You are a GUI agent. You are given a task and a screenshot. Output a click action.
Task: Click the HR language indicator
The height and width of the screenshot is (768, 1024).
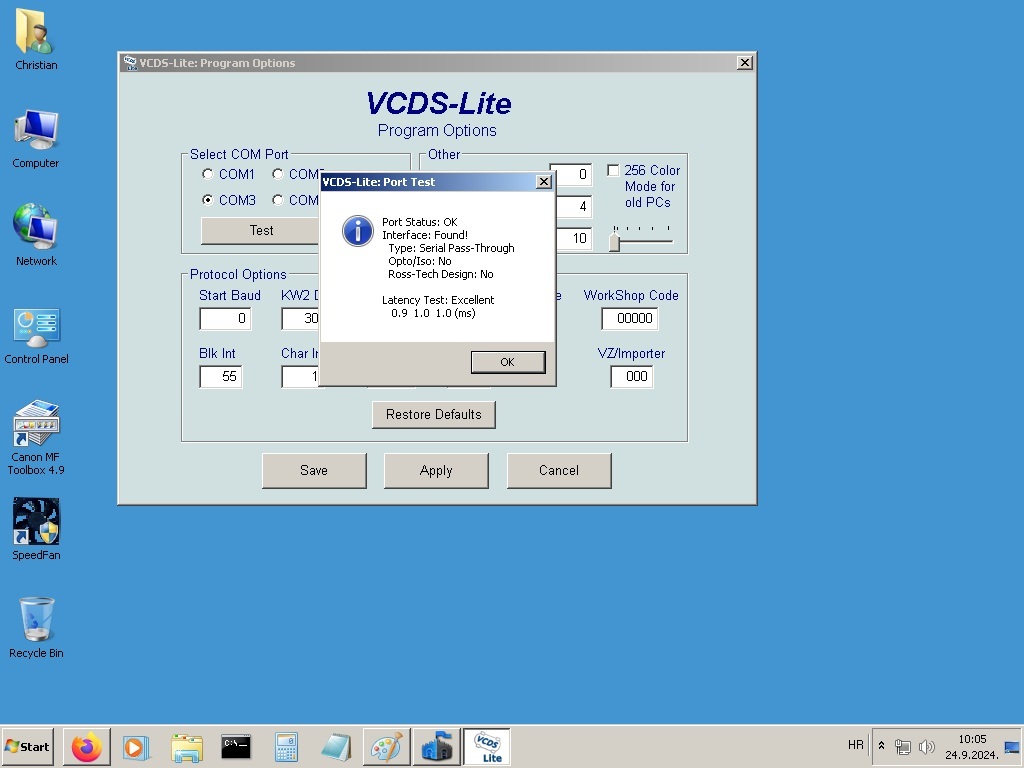point(856,745)
